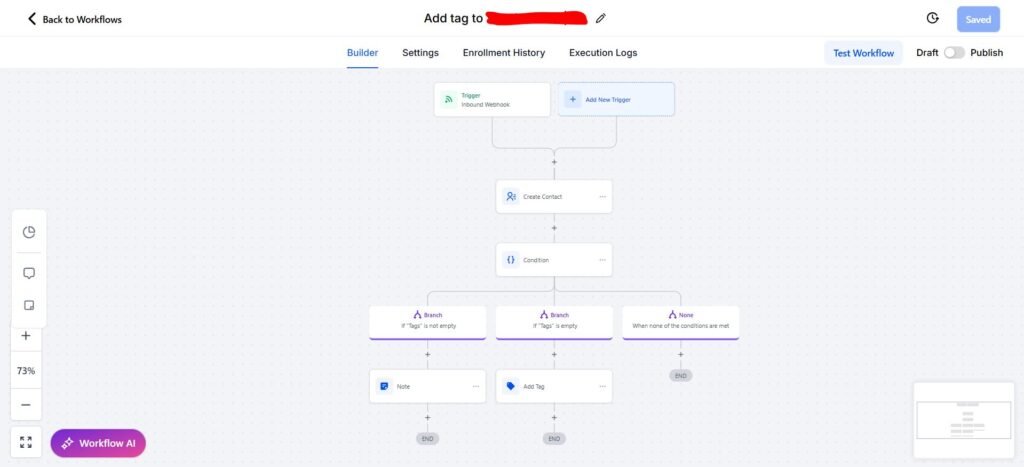Image resolution: width=1024 pixels, height=467 pixels.
Task: Open the Execution Logs tab
Action: pos(603,53)
